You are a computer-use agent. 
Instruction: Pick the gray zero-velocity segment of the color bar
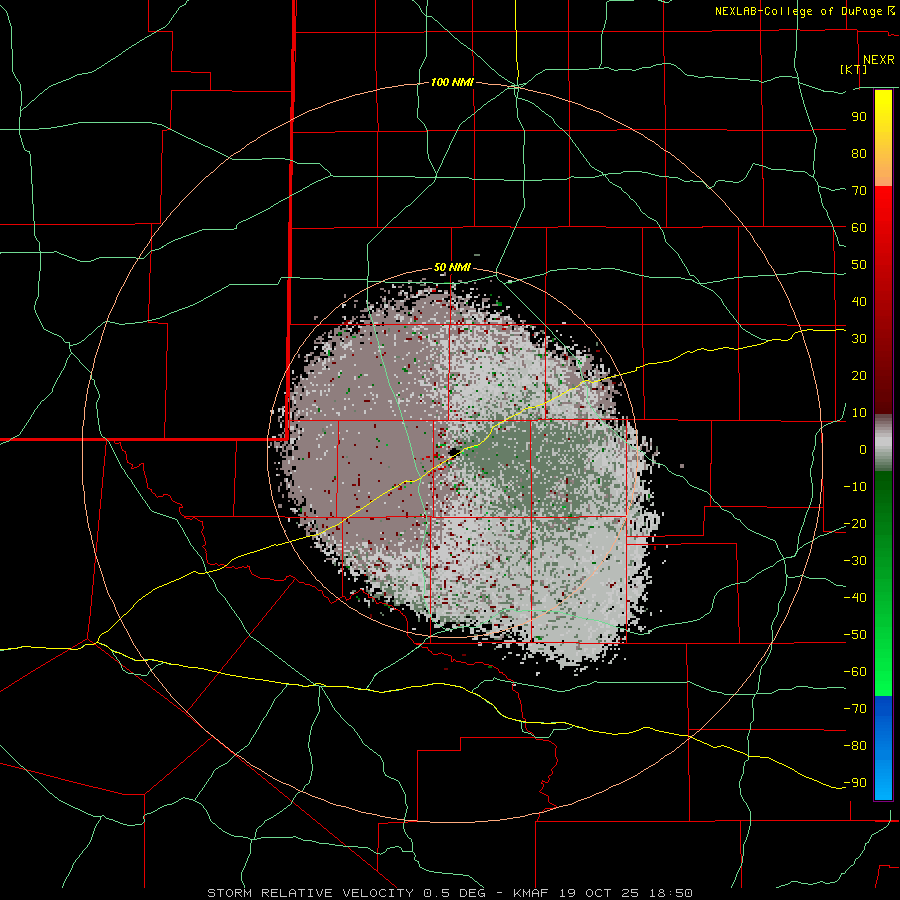[x=883, y=443]
